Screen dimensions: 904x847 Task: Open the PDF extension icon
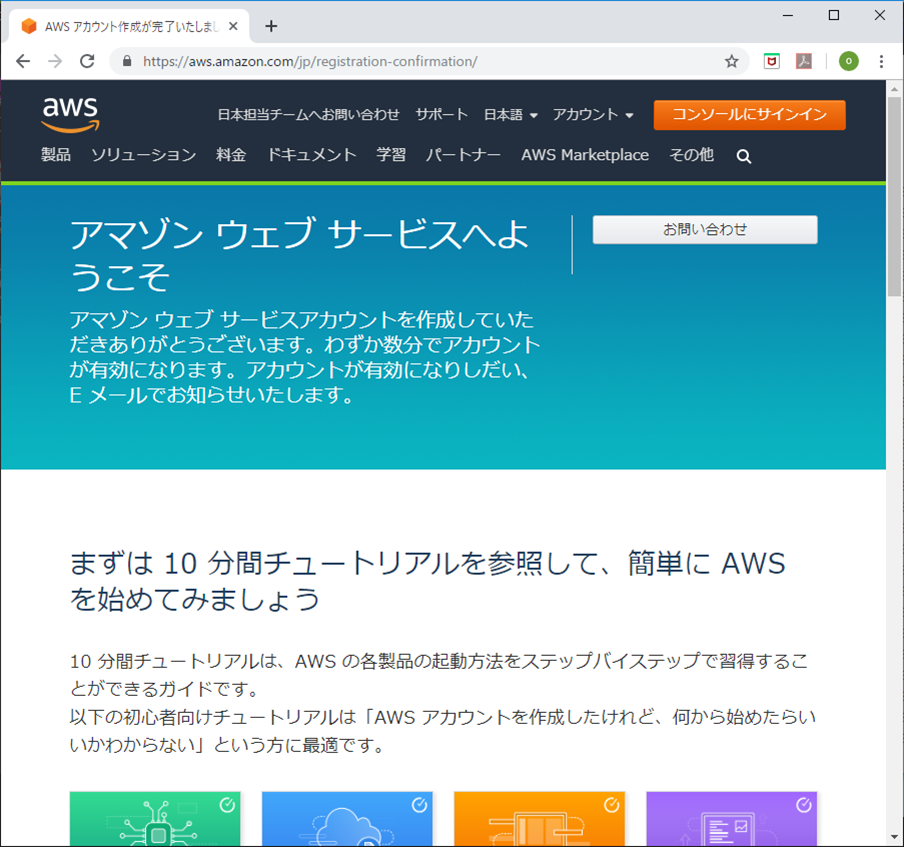click(x=804, y=61)
